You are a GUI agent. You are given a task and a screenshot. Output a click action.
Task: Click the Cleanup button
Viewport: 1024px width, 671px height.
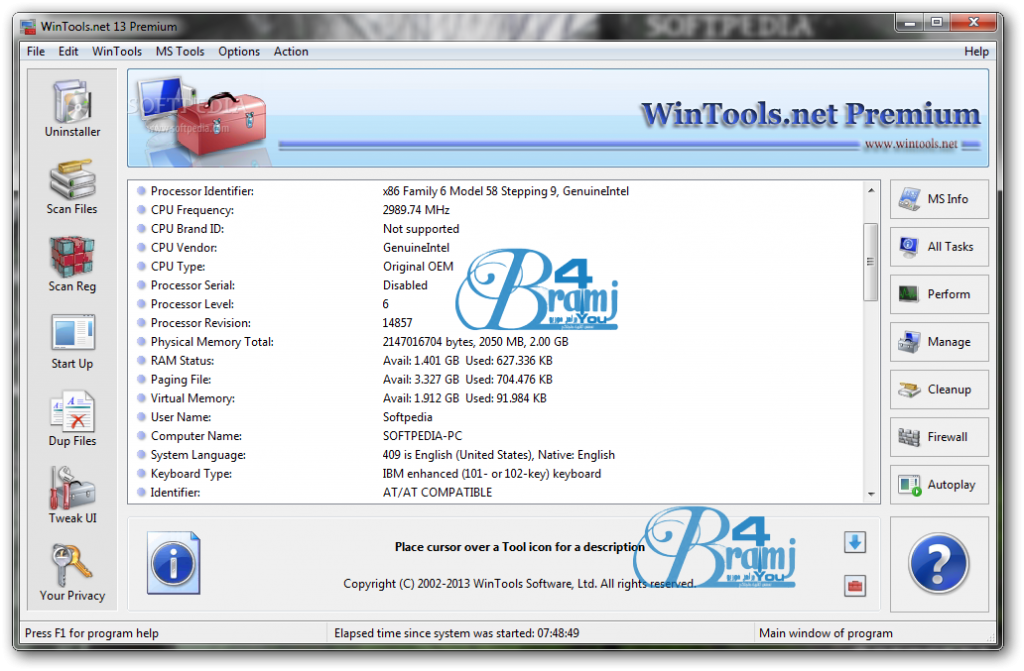tap(938, 389)
